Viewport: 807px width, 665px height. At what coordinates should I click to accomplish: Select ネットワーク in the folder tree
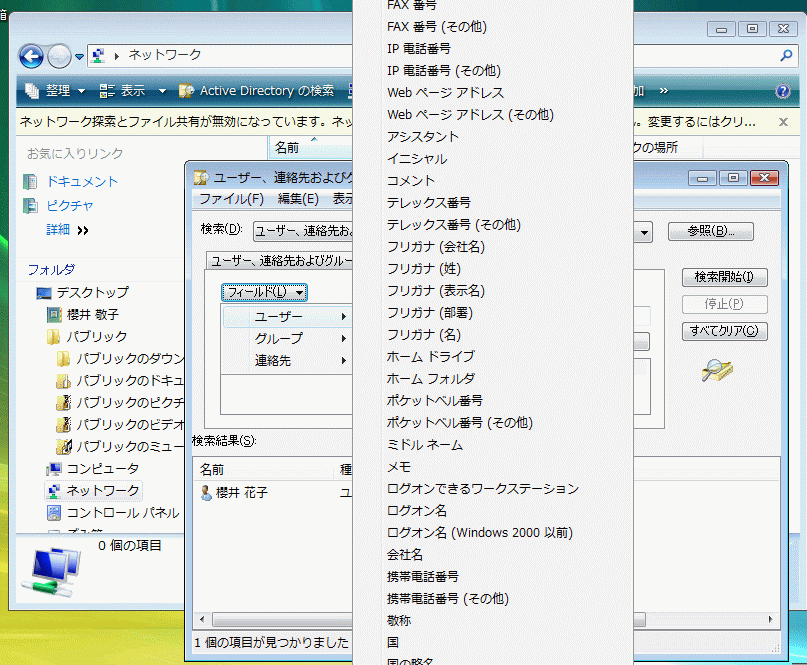pos(102,491)
